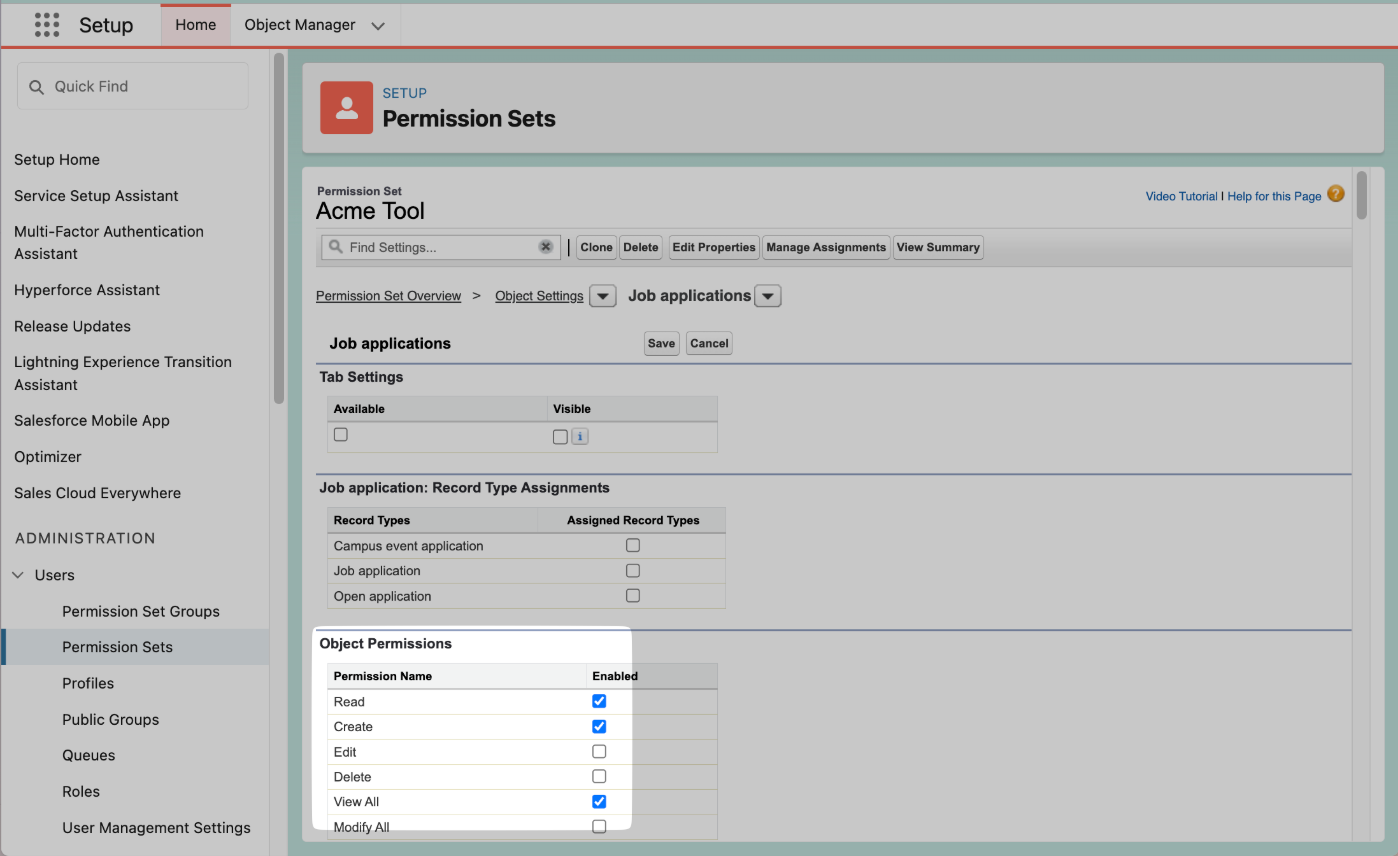Open Release Updates in sidebar
Image resolution: width=1398 pixels, height=856 pixels.
72,326
